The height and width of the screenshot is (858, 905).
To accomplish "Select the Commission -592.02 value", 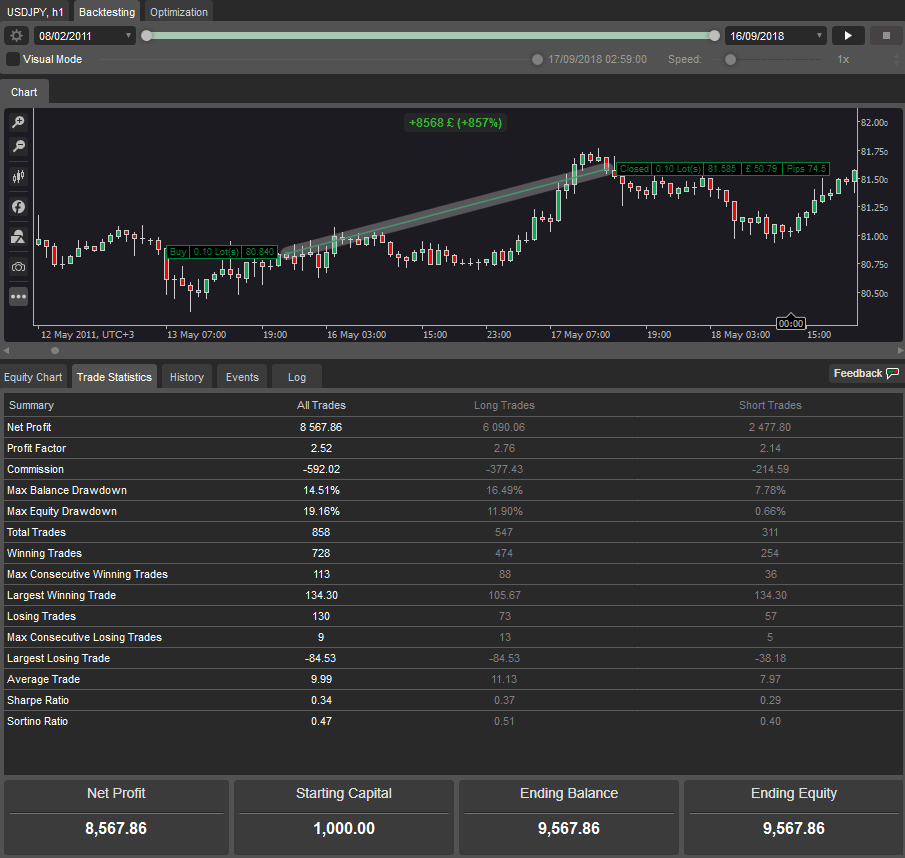I will coord(321,469).
